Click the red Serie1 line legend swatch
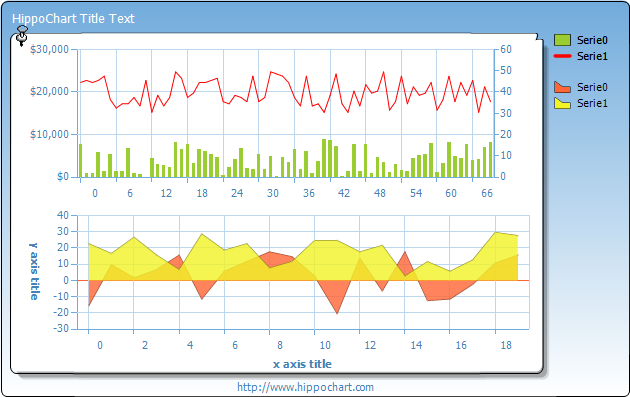This screenshot has width=630, height=397. coord(562,56)
